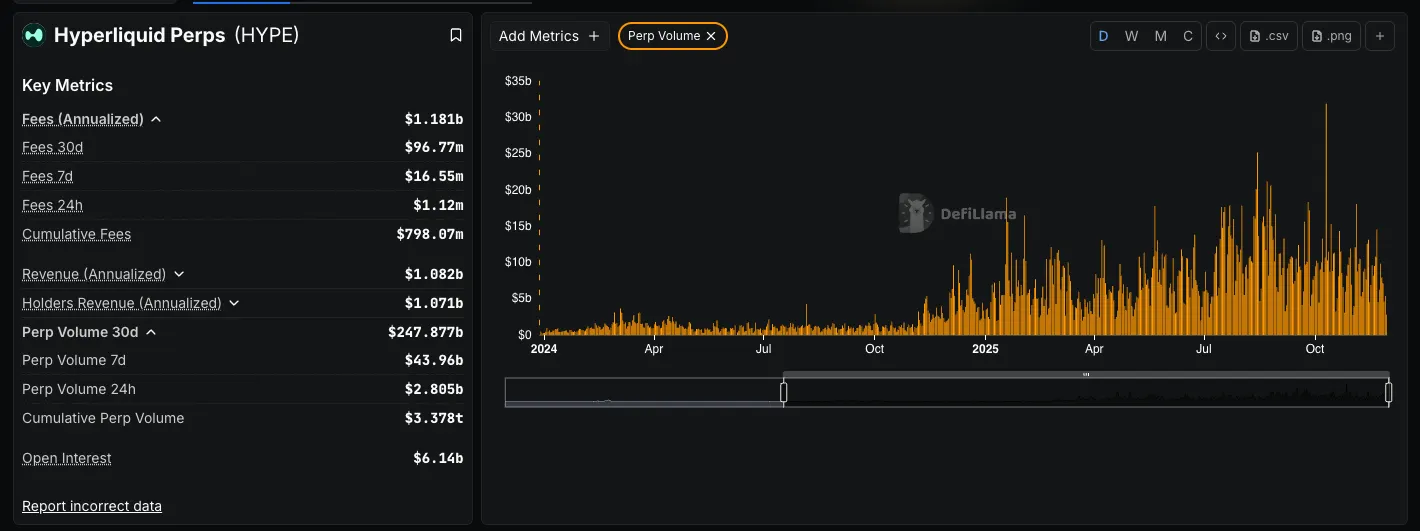Click the $798.07m cumulative fees value
The width and height of the screenshot is (1420, 531).
430,234
